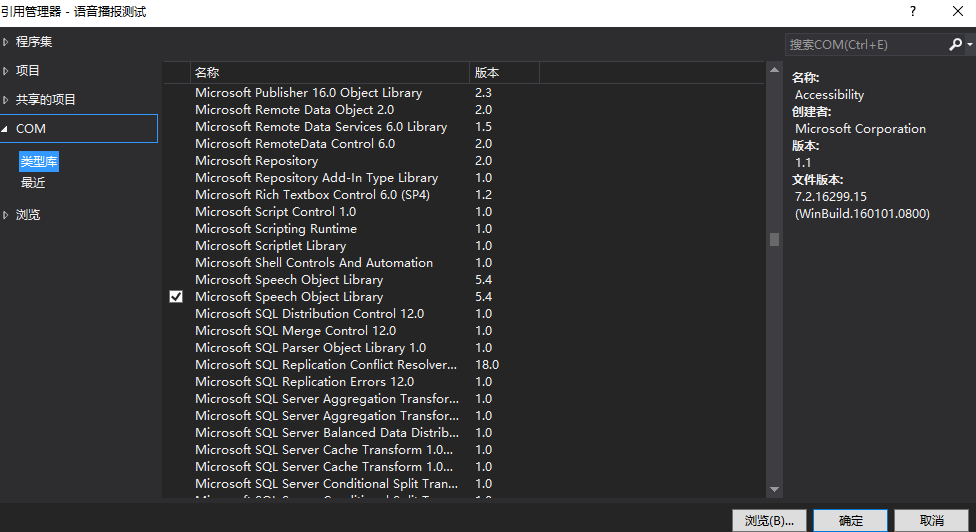The height and width of the screenshot is (532, 976).
Task: Sort by the 版本 column header
Action: (504, 72)
